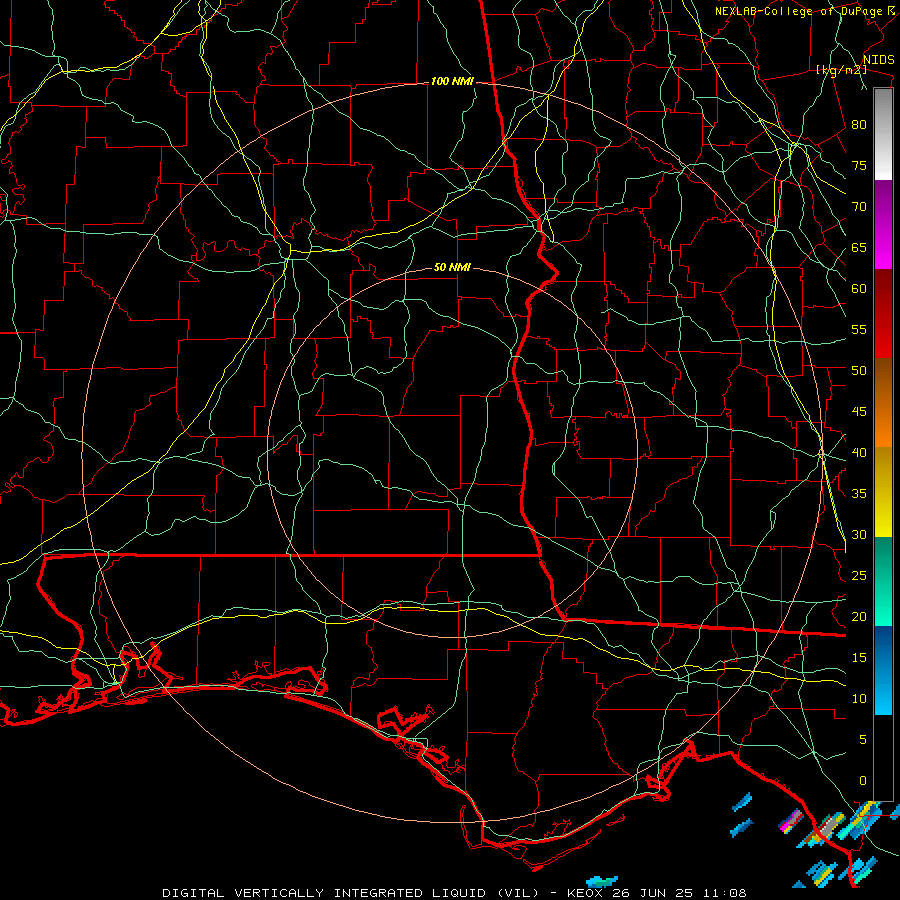This screenshot has width=900, height=900.
Task: Click the 30 value on the scale
Action: point(859,535)
